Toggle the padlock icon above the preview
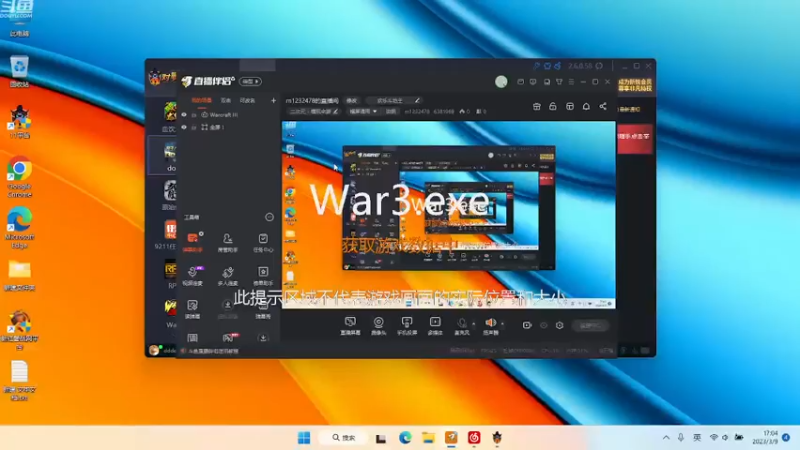The image size is (800, 450). pyautogui.click(x=553, y=106)
